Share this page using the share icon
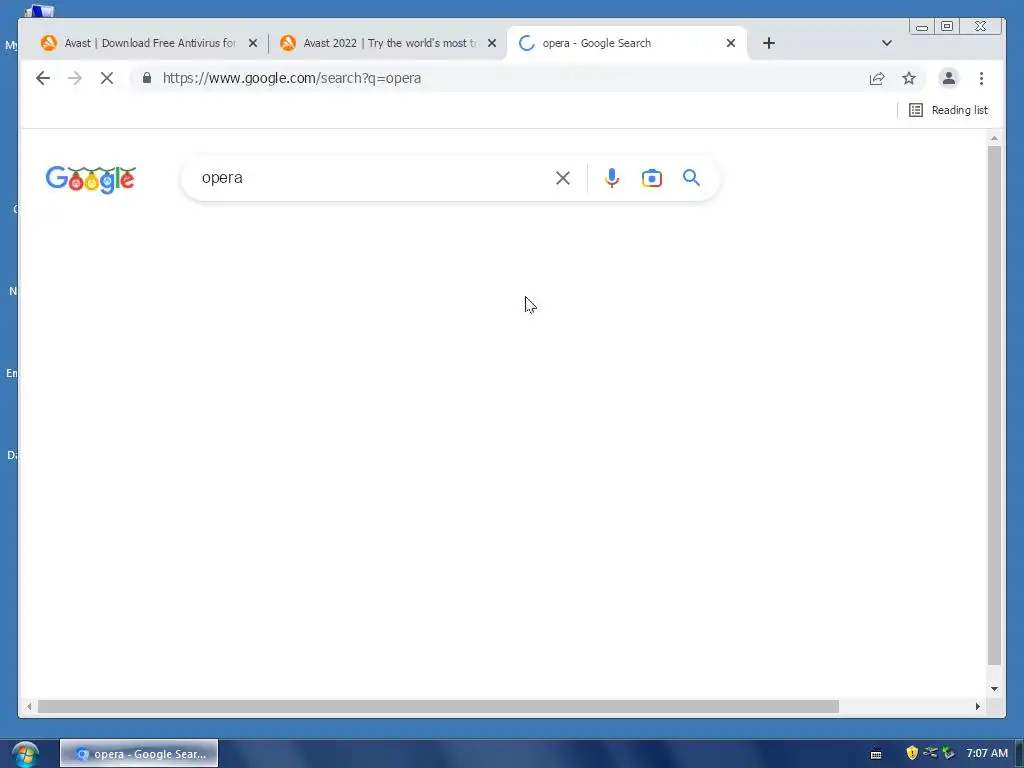This screenshot has height=768, width=1024. (877, 78)
